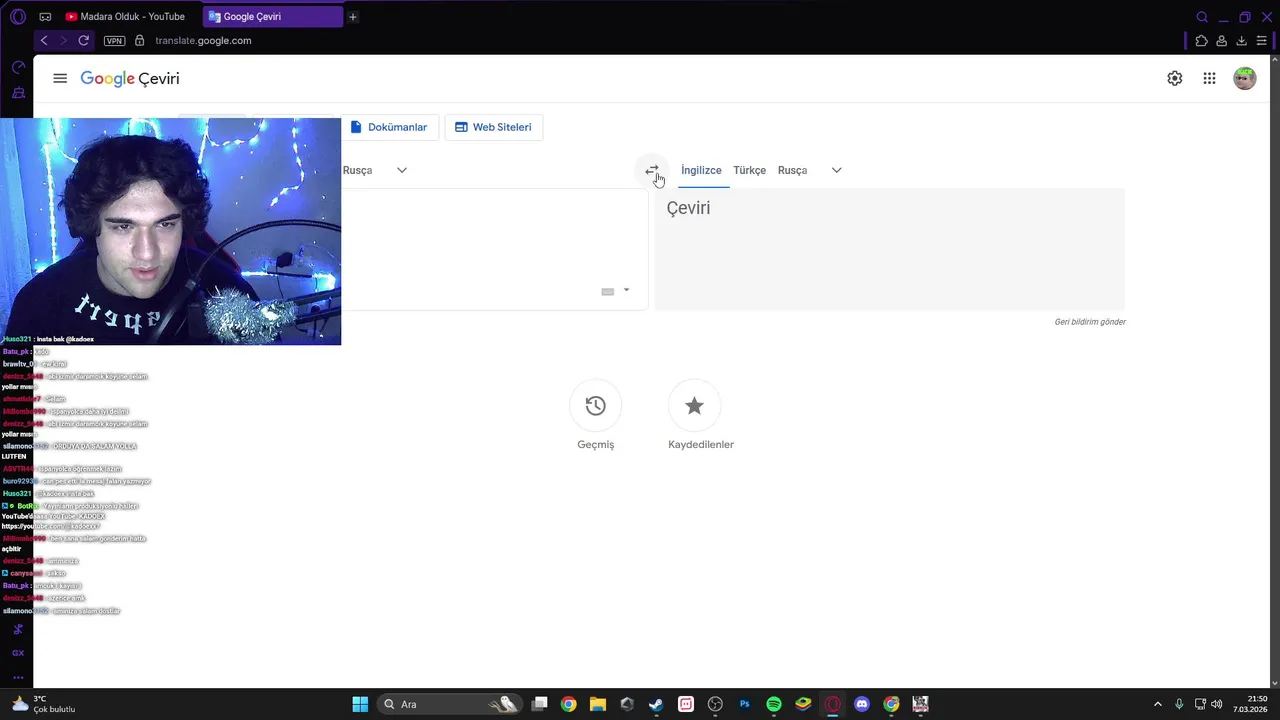This screenshot has width=1280, height=720.
Task: Reload the current page
Action: click(x=84, y=40)
